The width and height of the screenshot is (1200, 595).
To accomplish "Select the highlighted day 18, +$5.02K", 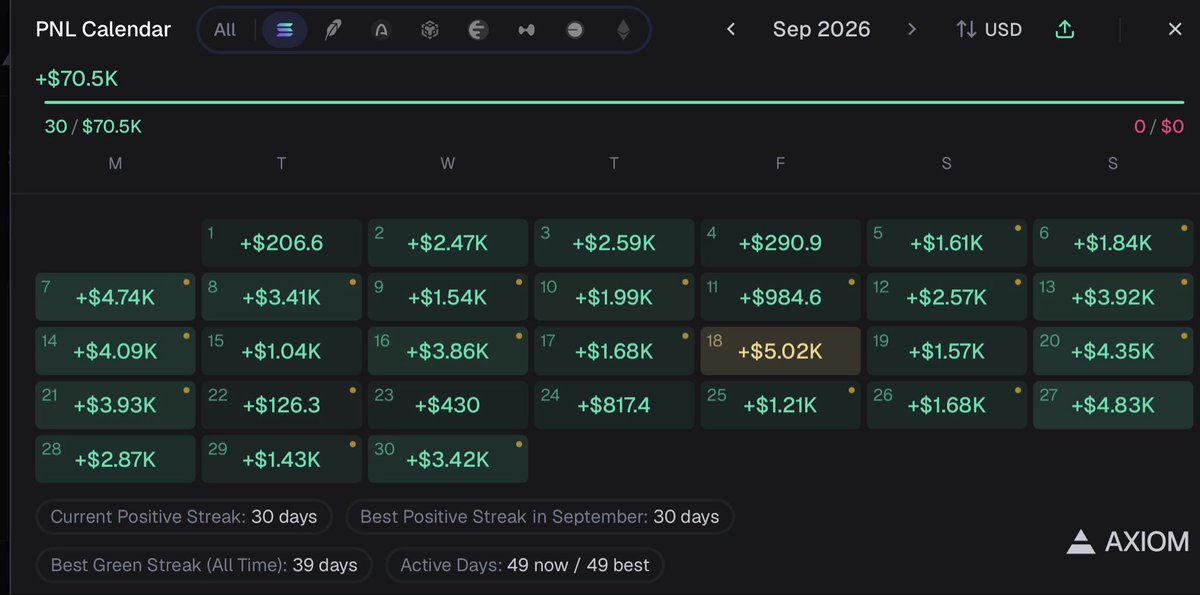I will [x=780, y=351].
